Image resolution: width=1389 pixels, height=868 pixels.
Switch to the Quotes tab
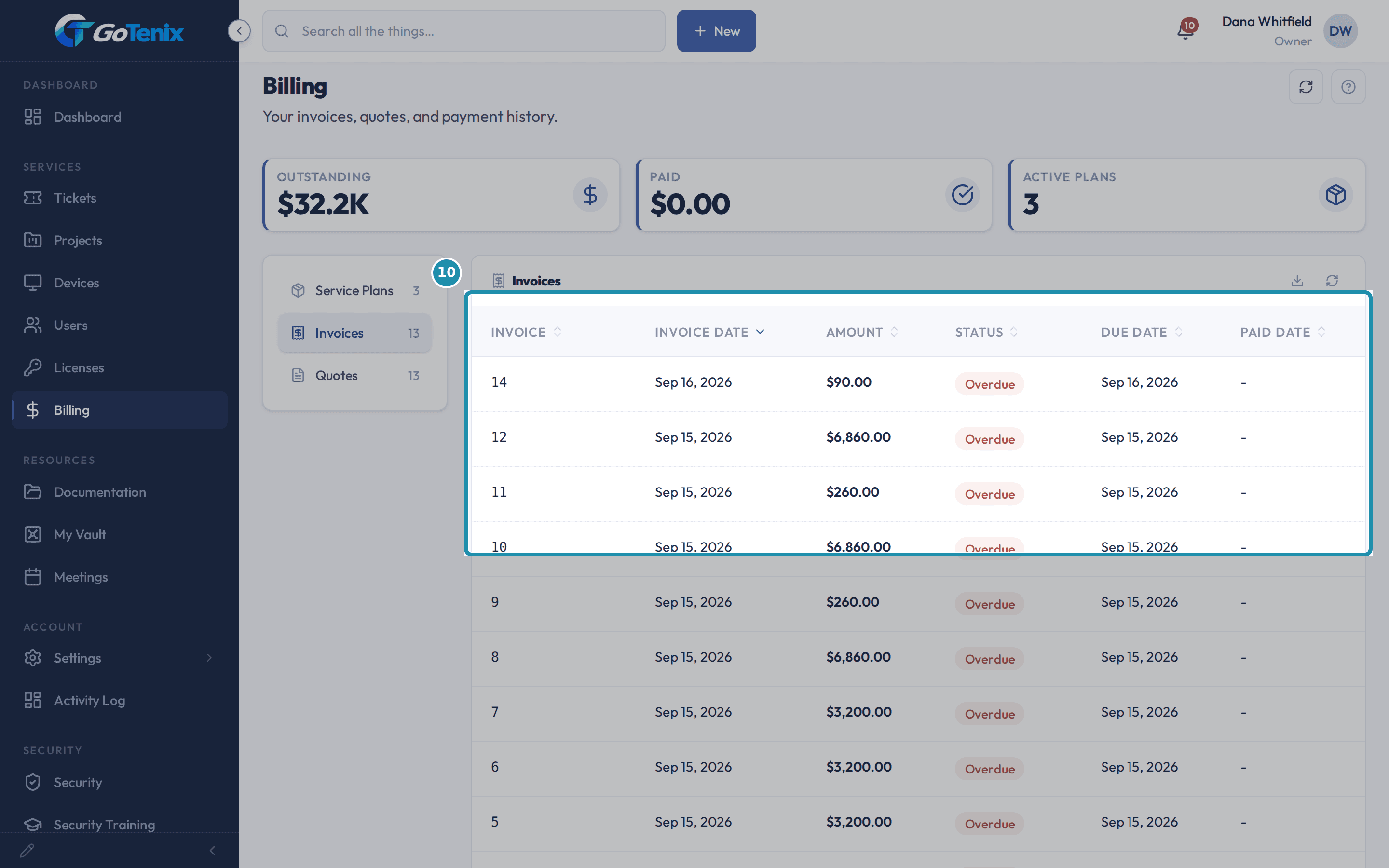(354, 376)
